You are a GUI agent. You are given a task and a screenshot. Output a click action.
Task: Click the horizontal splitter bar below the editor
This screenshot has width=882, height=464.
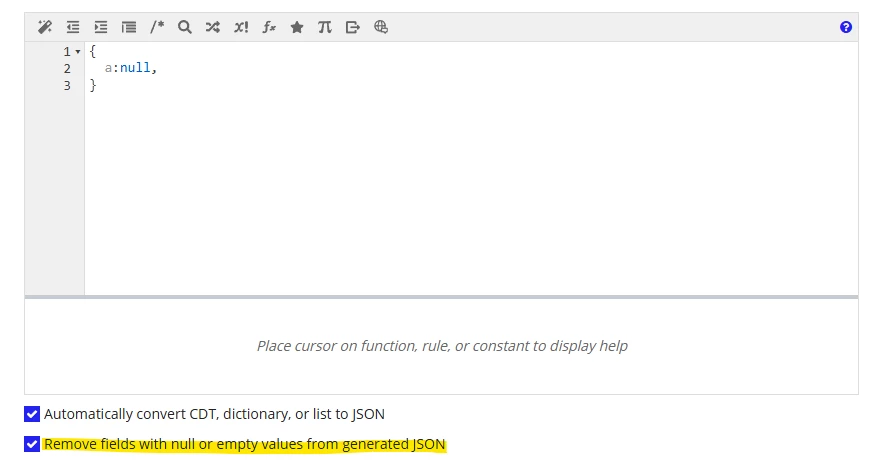tap(442, 297)
